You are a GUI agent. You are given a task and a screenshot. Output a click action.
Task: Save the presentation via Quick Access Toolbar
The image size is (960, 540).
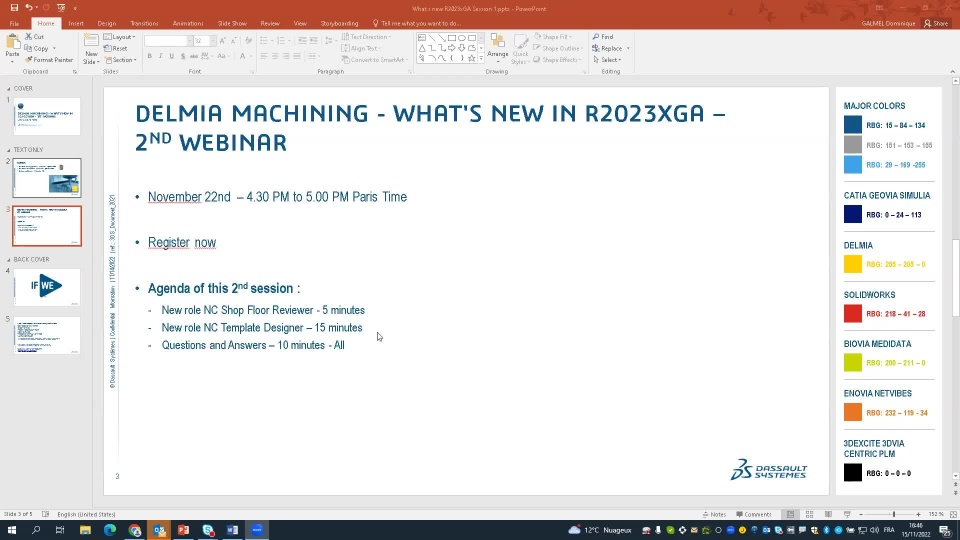[x=14, y=8]
